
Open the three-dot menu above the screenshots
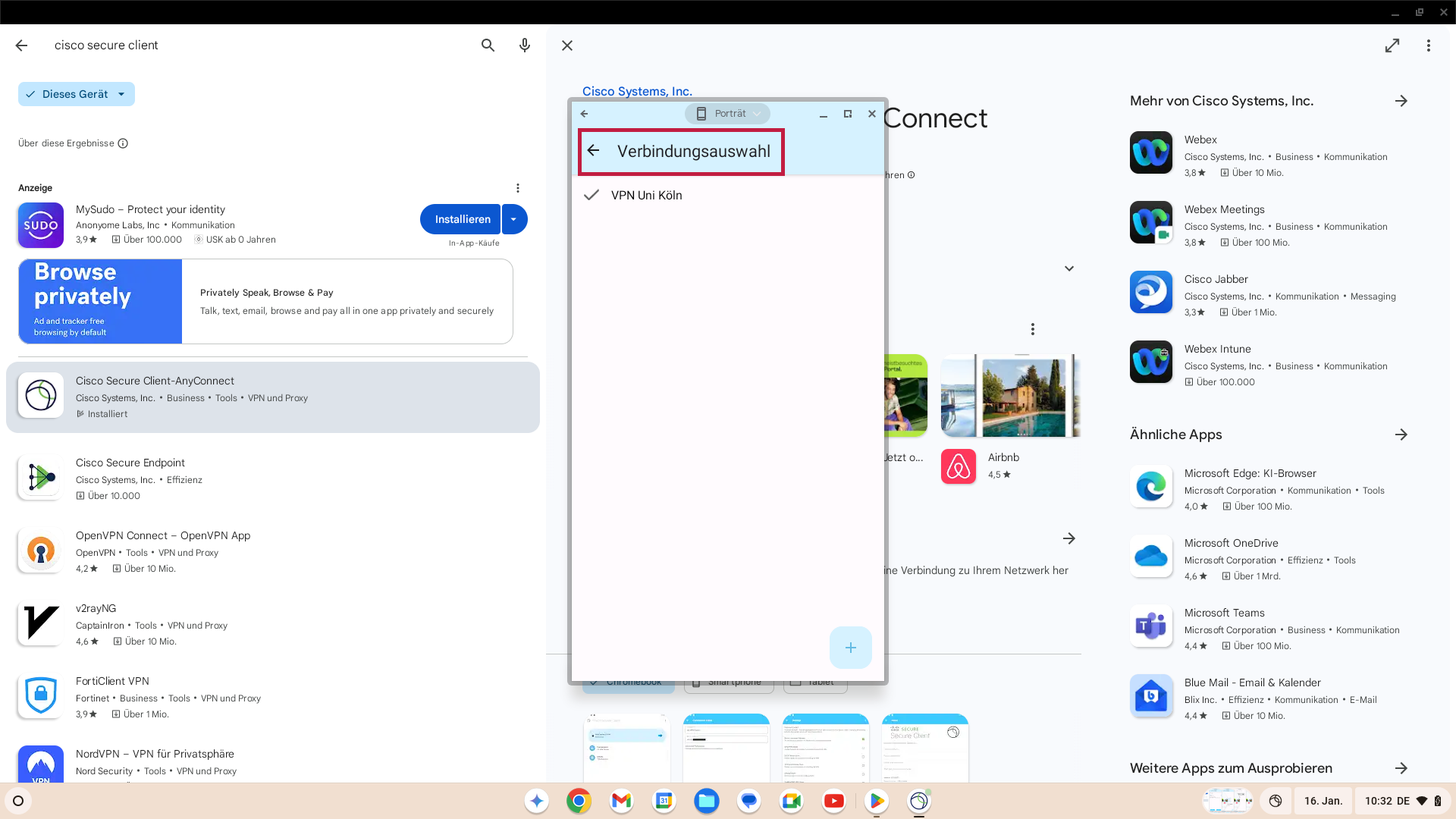pos(1032,329)
